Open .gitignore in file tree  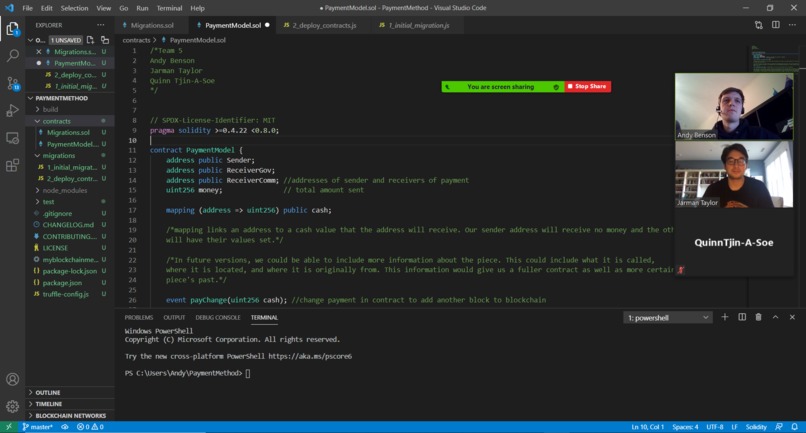pyautogui.click(x=70, y=213)
